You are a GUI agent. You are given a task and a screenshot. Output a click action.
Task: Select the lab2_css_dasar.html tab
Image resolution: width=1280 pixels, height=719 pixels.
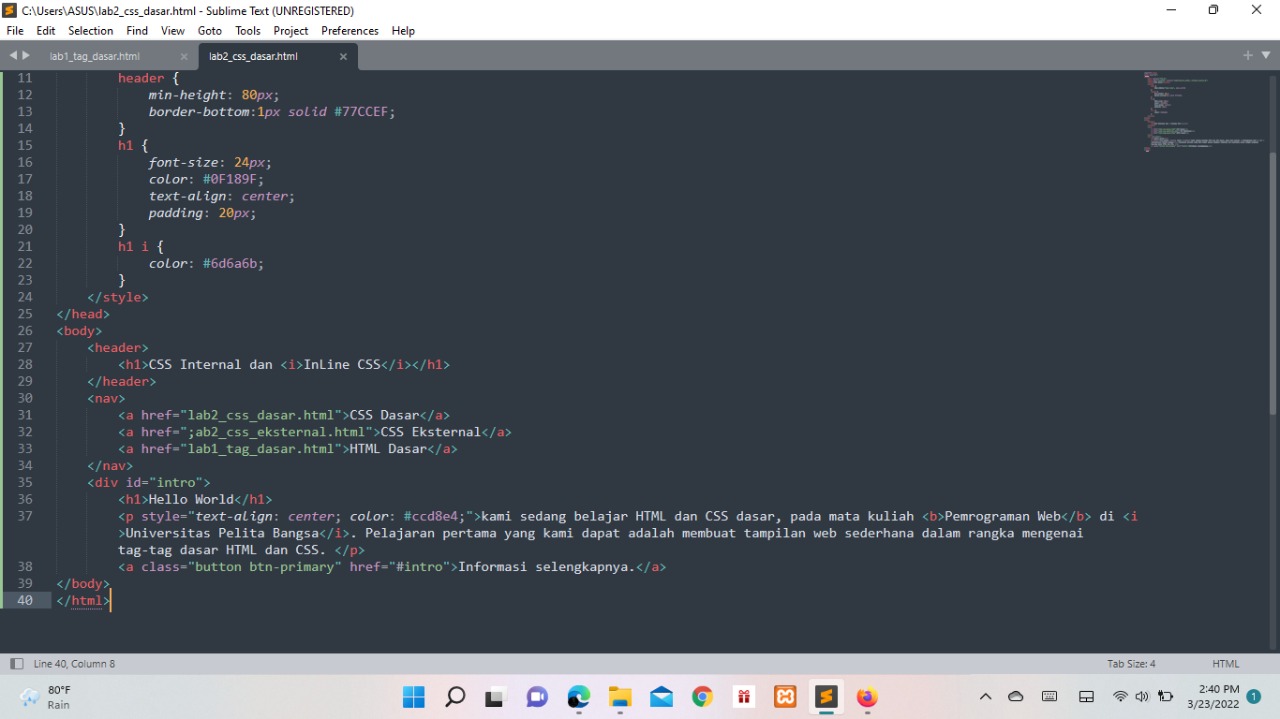(x=253, y=56)
